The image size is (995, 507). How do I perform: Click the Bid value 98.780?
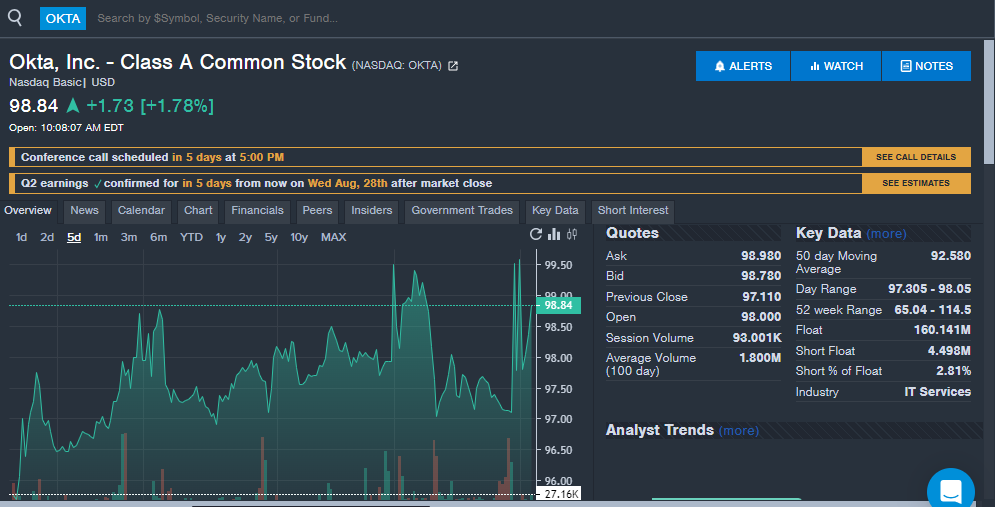761,276
